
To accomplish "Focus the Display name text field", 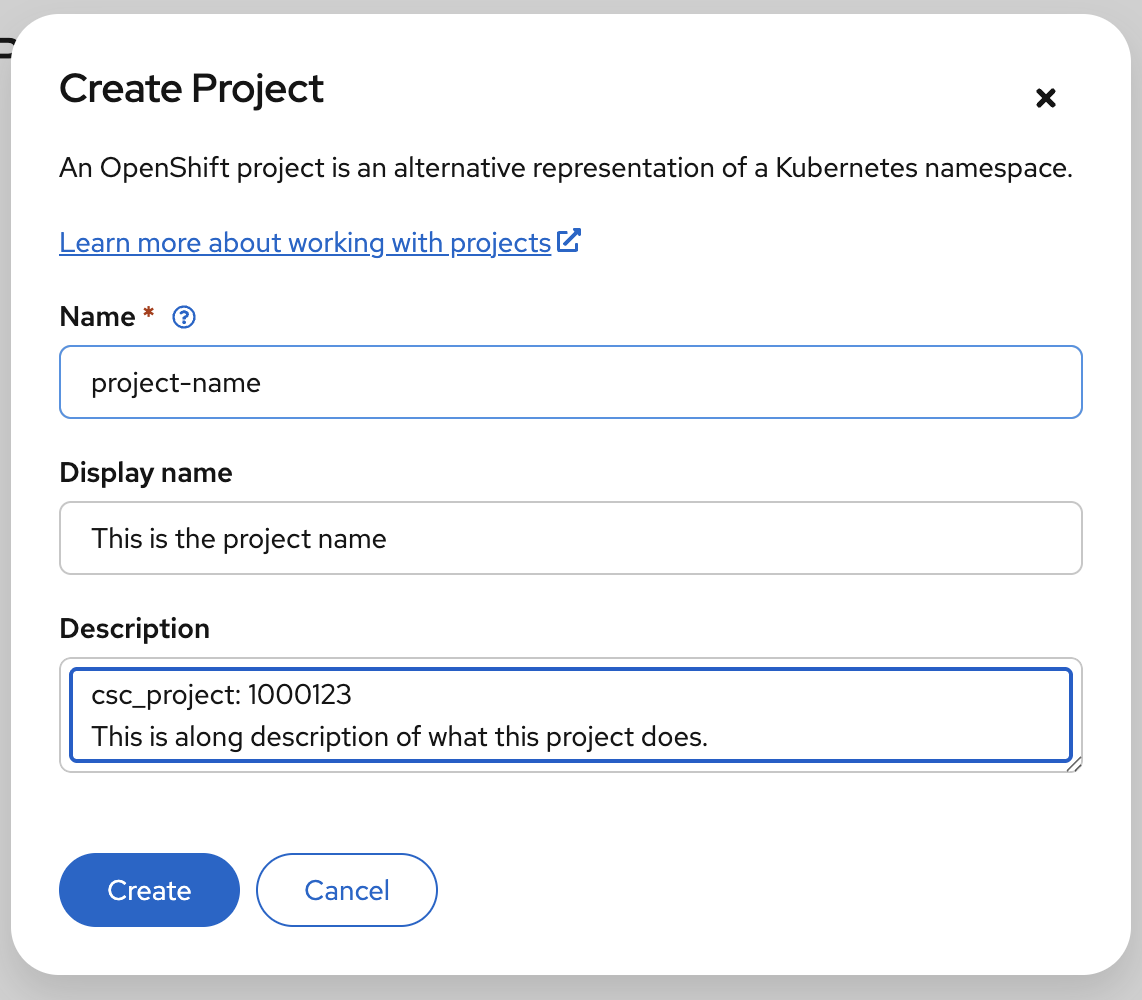I will 570,538.
